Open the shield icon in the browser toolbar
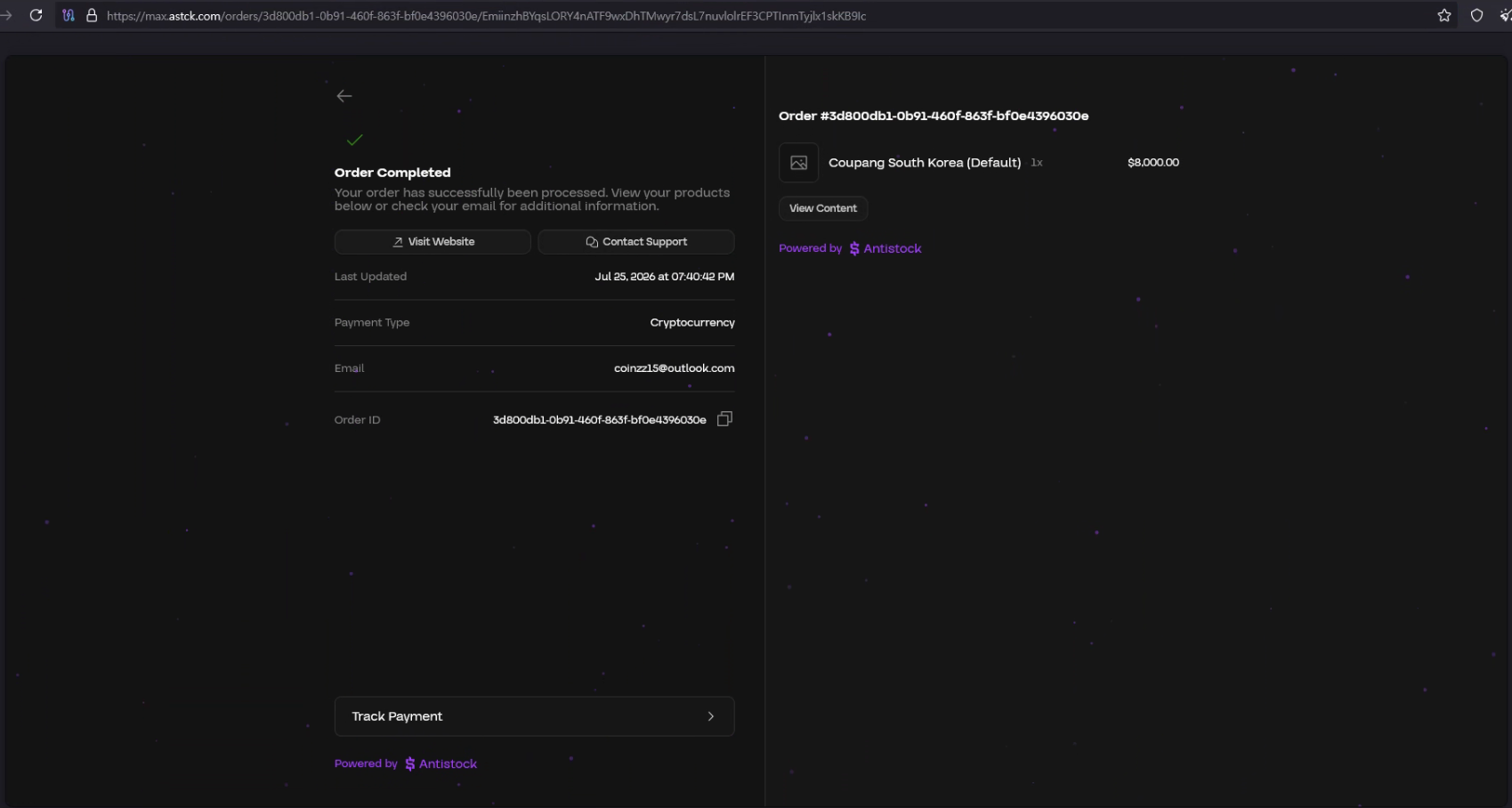1512x808 pixels. [x=1476, y=15]
